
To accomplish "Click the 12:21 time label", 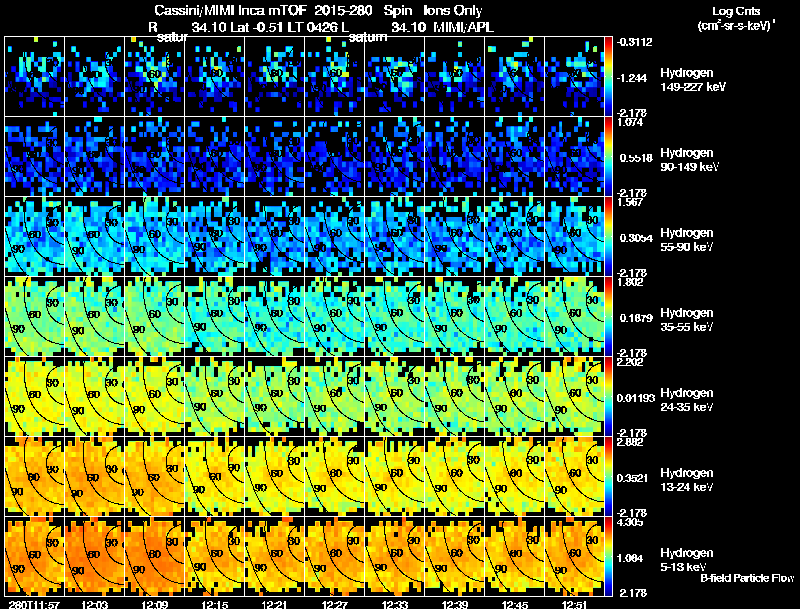I will 274,604.
